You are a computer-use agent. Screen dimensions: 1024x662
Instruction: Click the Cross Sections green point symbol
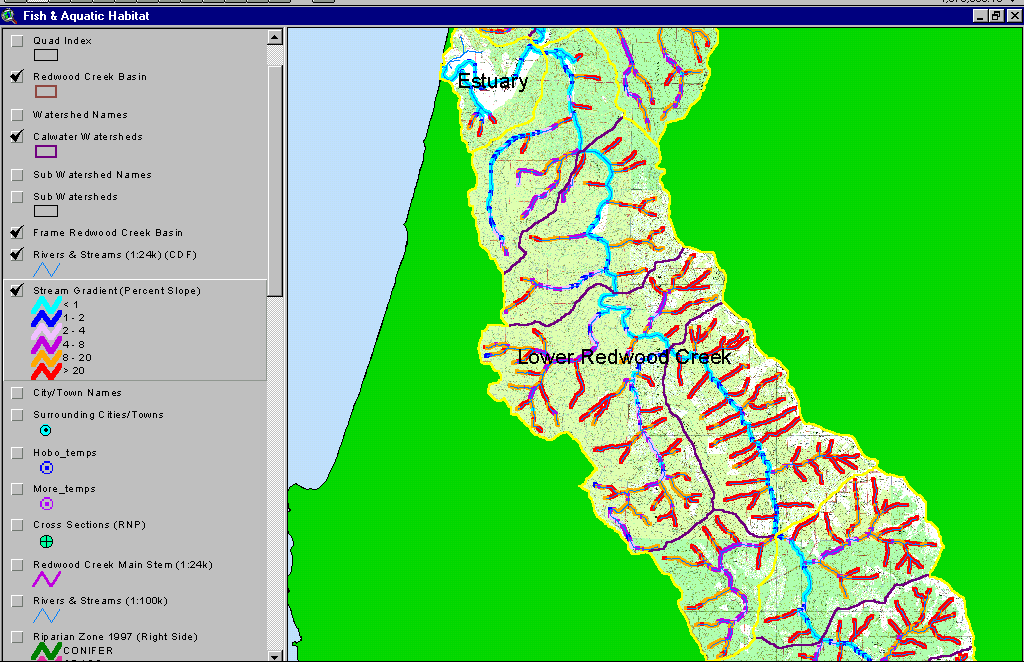(x=46, y=541)
